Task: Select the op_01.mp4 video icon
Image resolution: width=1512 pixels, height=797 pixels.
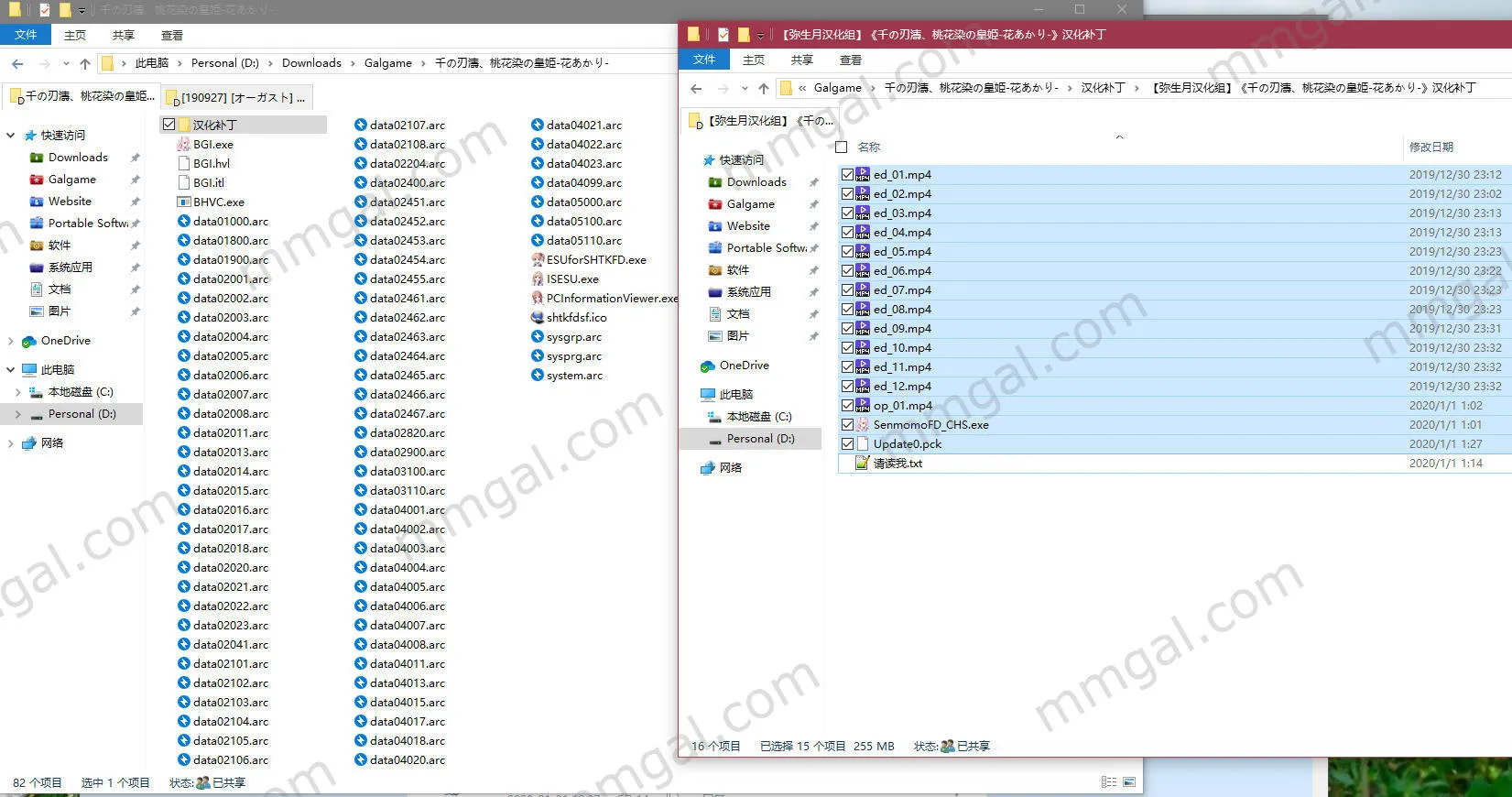Action: pos(862,406)
